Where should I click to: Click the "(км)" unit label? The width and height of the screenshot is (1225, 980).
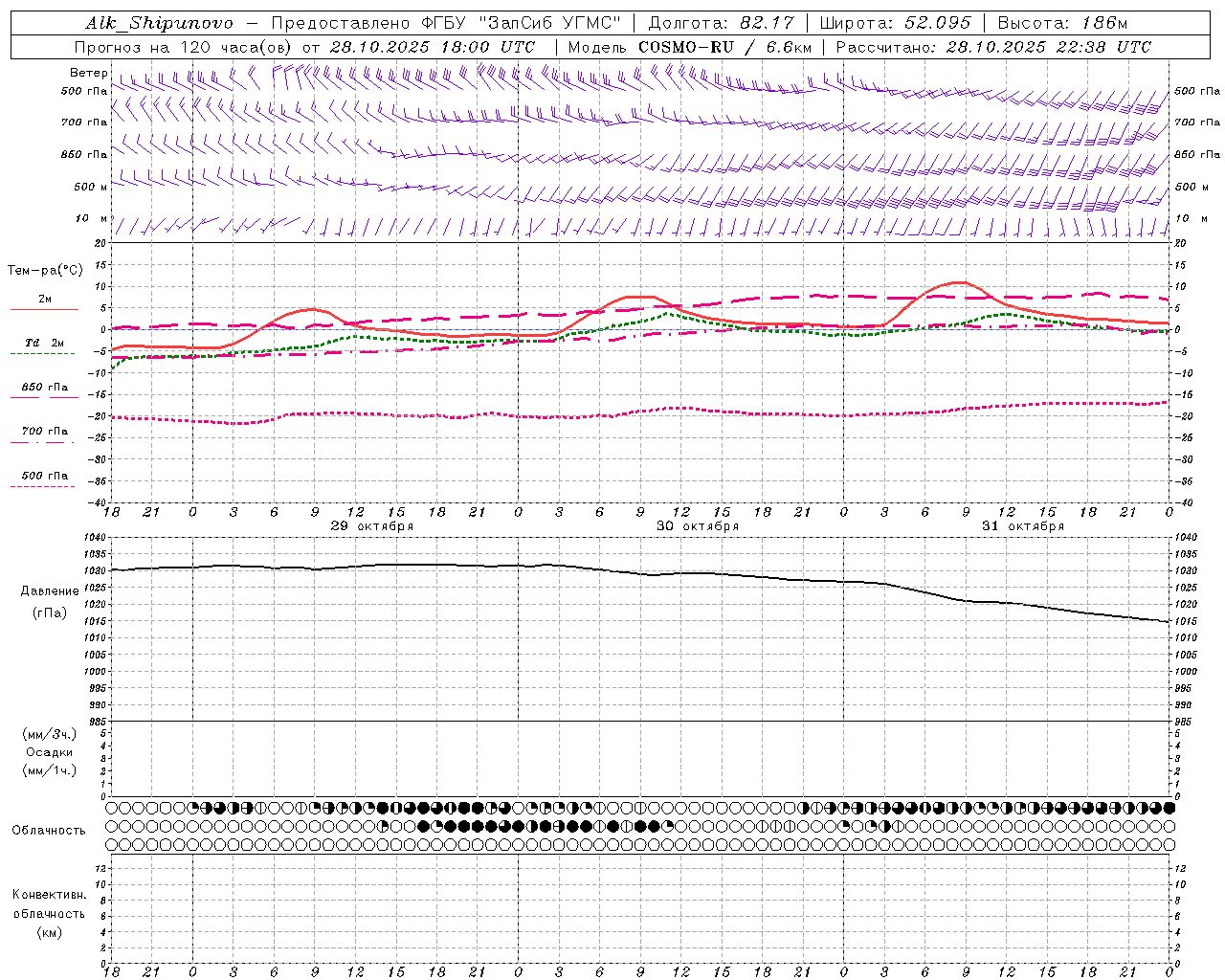click(x=50, y=932)
